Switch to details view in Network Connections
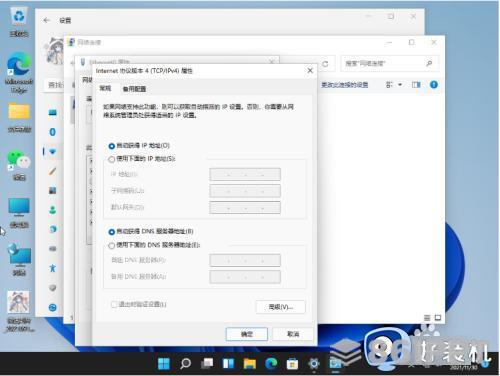The image size is (500, 376). pos(427,318)
